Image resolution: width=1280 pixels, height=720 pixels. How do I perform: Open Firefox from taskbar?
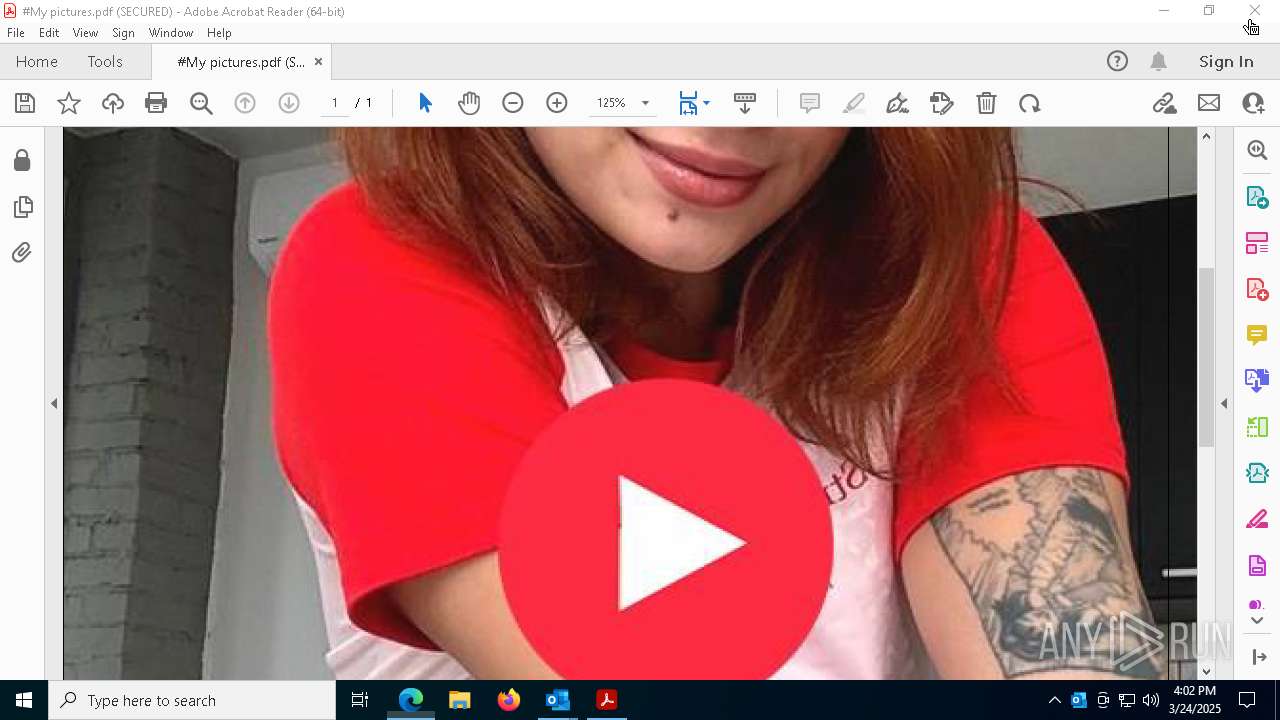tap(509, 700)
